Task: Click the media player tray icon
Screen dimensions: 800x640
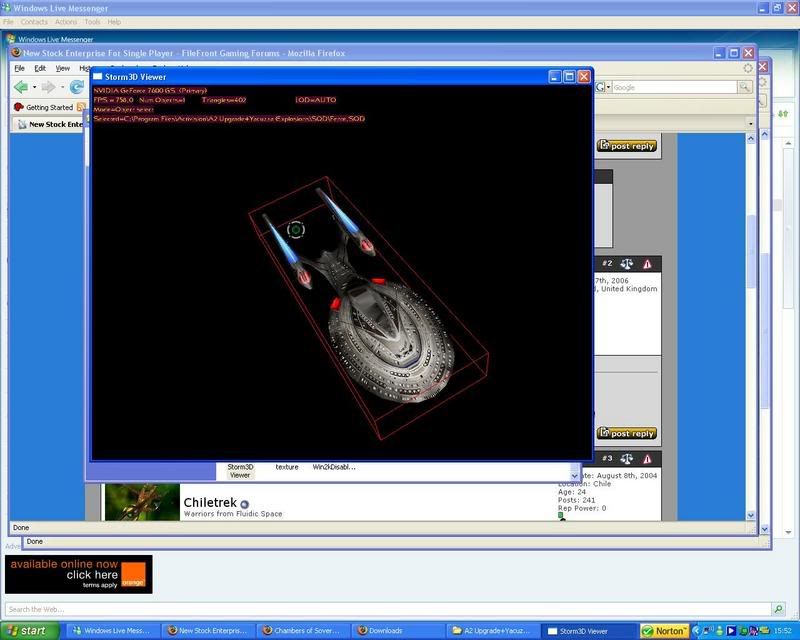Action: [731, 631]
